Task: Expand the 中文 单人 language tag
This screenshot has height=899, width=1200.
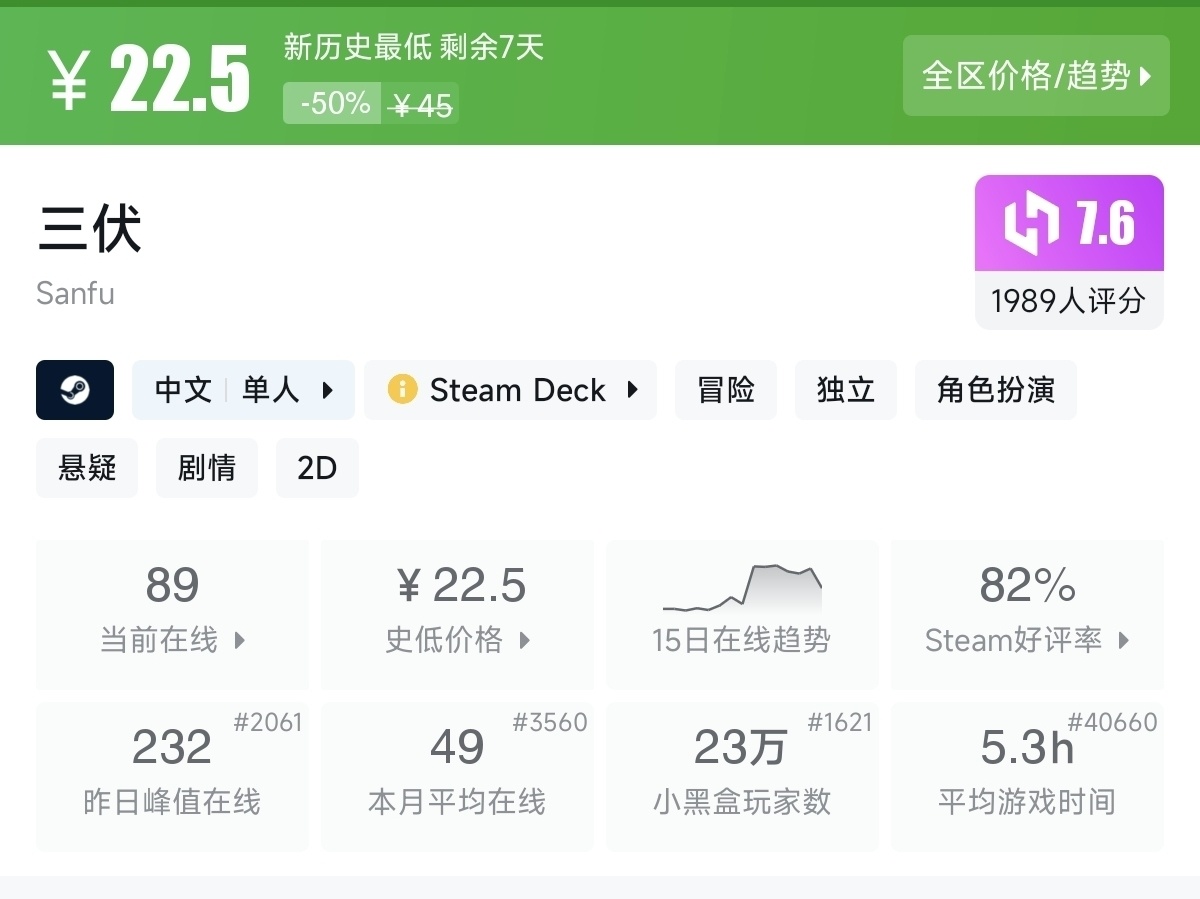Action: pyautogui.click(x=243, y=389)
